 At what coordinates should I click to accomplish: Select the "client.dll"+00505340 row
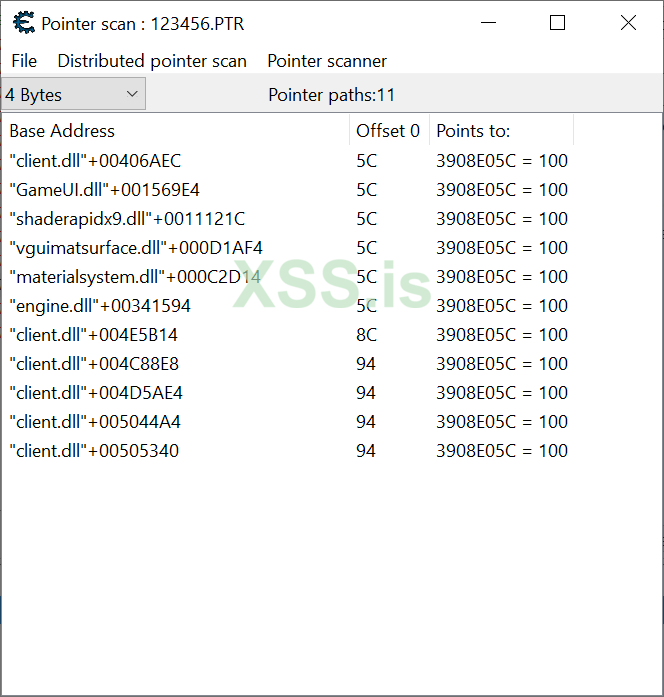click(x=94, y=451)
